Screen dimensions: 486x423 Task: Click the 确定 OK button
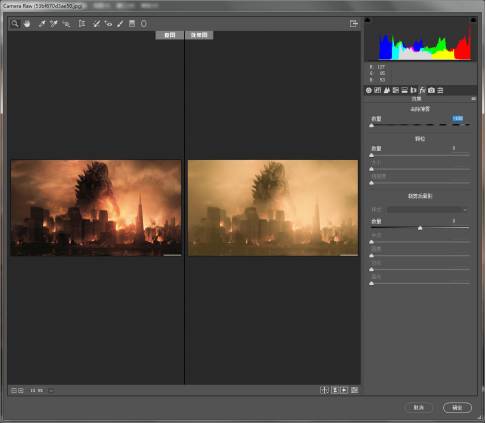(457, 407)
